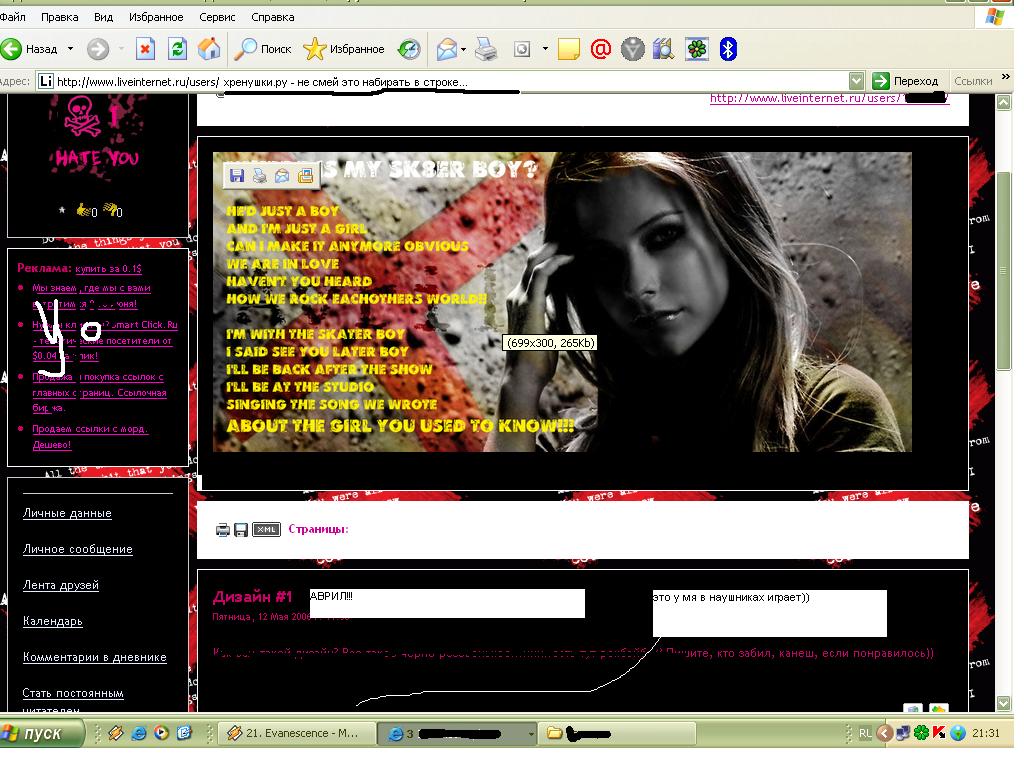Click the page scrollbar down arrow
Image resolution: width=1024 pixels, height=768 pixels.
click(x=1004, y=703)
